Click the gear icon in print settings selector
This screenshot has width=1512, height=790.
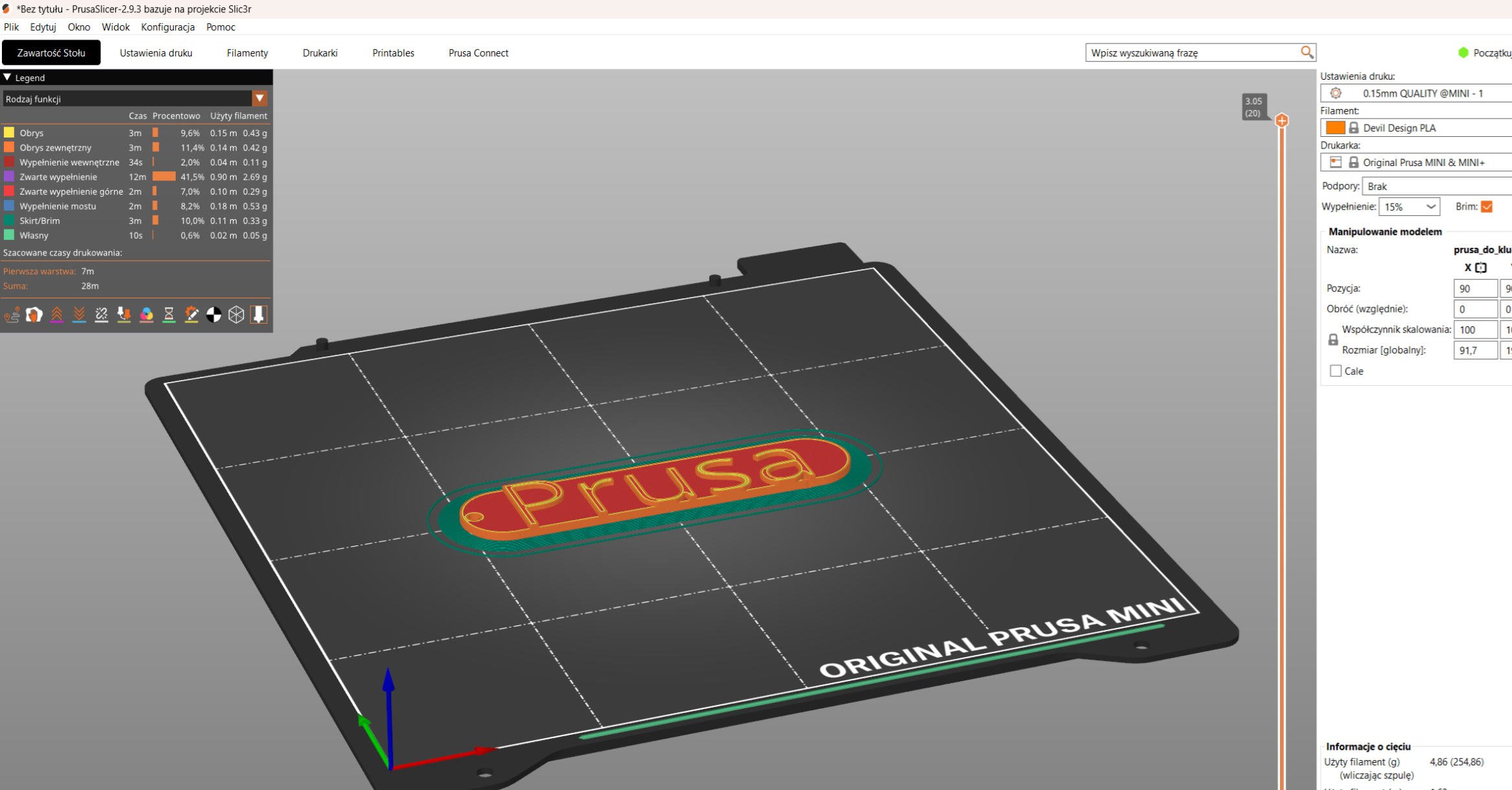[x=1336, y=93]
